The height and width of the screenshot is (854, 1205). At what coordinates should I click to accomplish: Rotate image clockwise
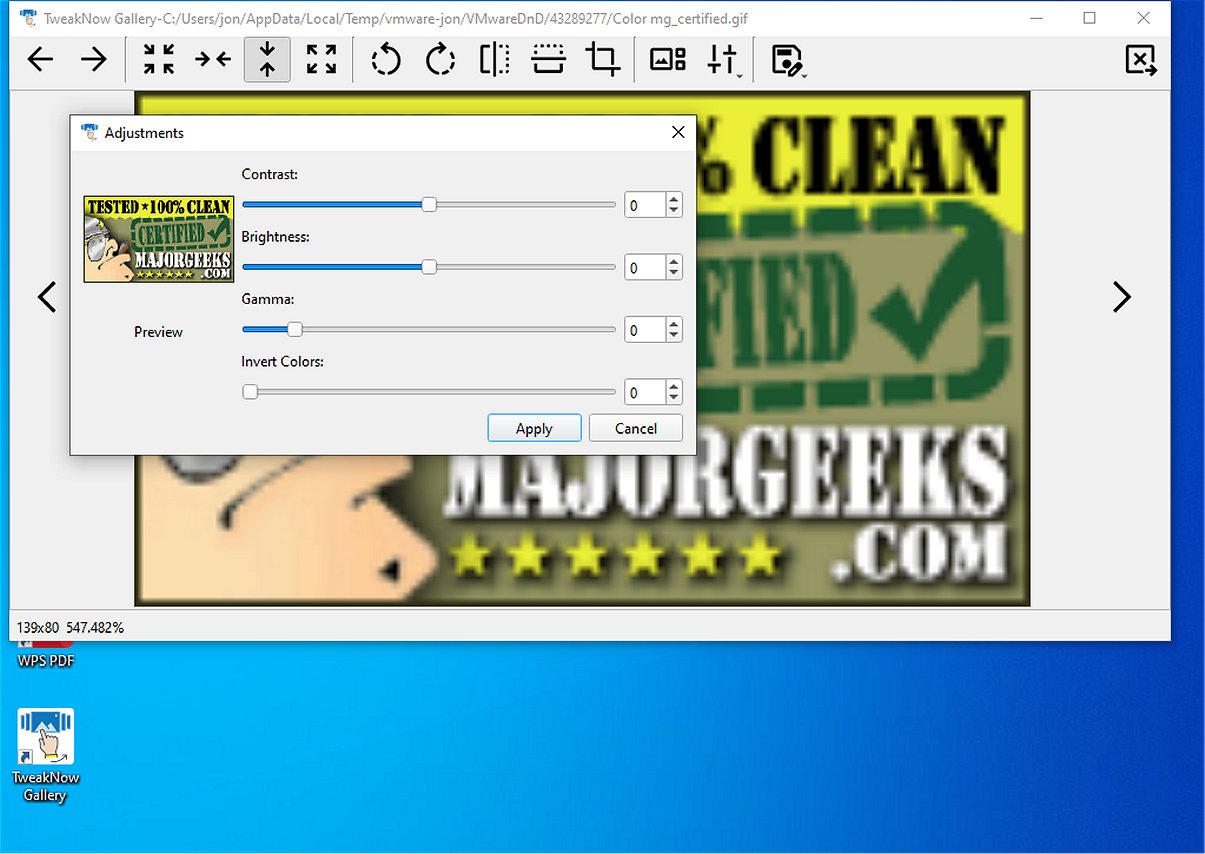[x=440, y=60]
